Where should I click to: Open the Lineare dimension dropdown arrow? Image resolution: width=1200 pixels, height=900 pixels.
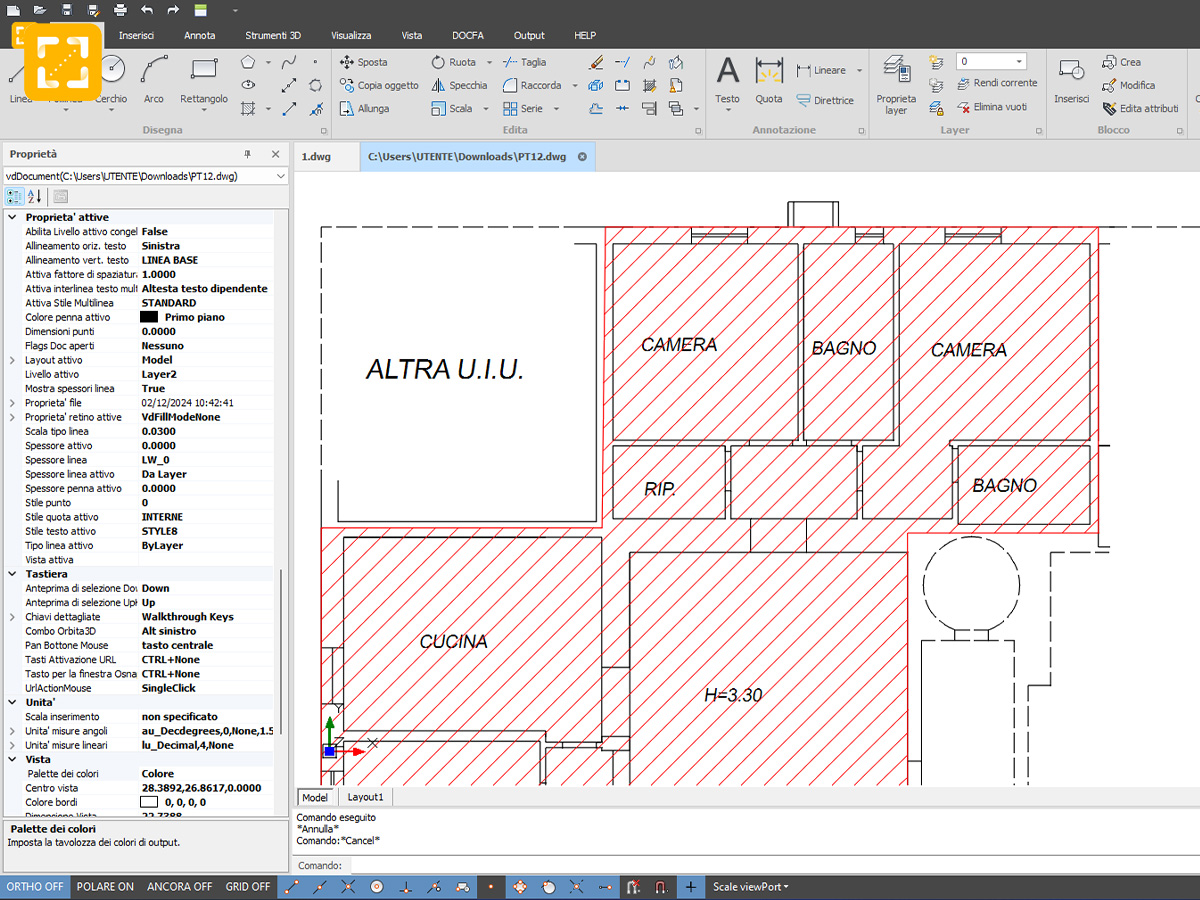[859, 71]
